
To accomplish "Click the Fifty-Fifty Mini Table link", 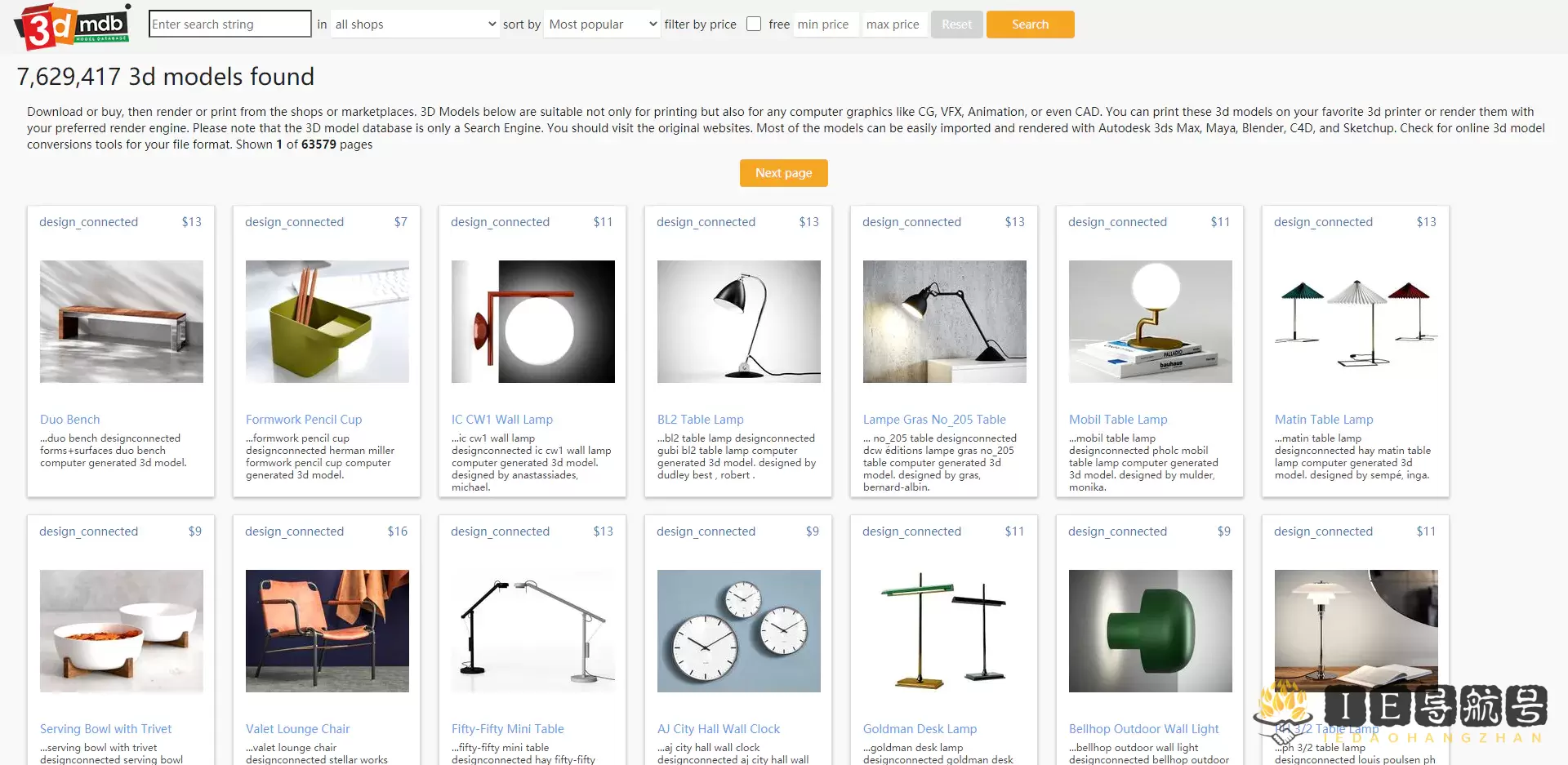I will click(x=508, y=728).
